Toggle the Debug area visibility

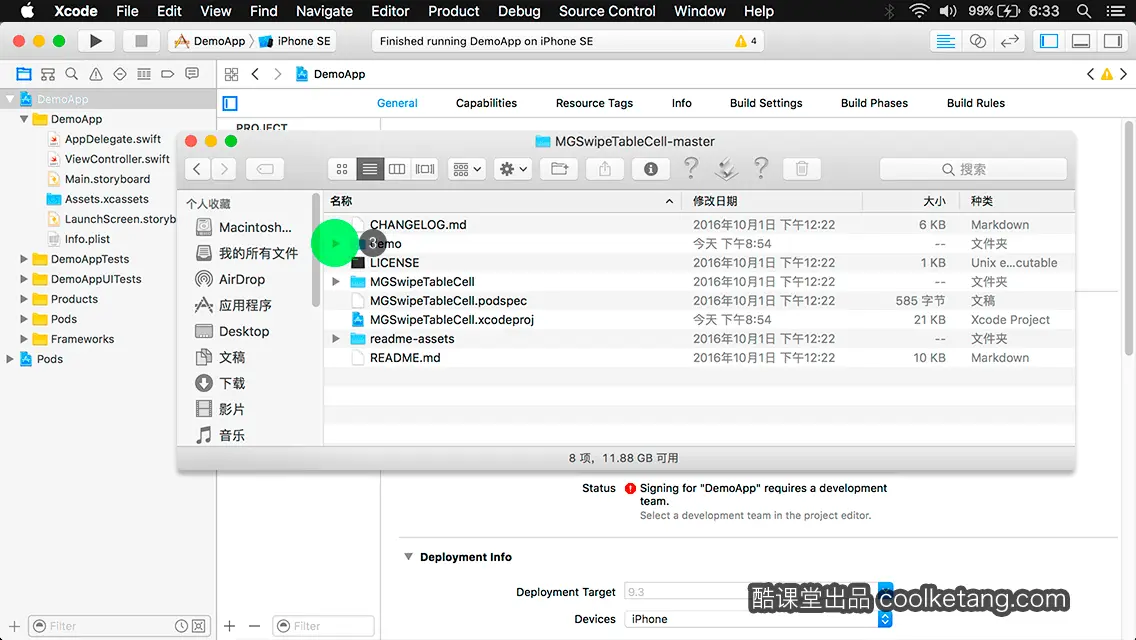(1081, 41)
